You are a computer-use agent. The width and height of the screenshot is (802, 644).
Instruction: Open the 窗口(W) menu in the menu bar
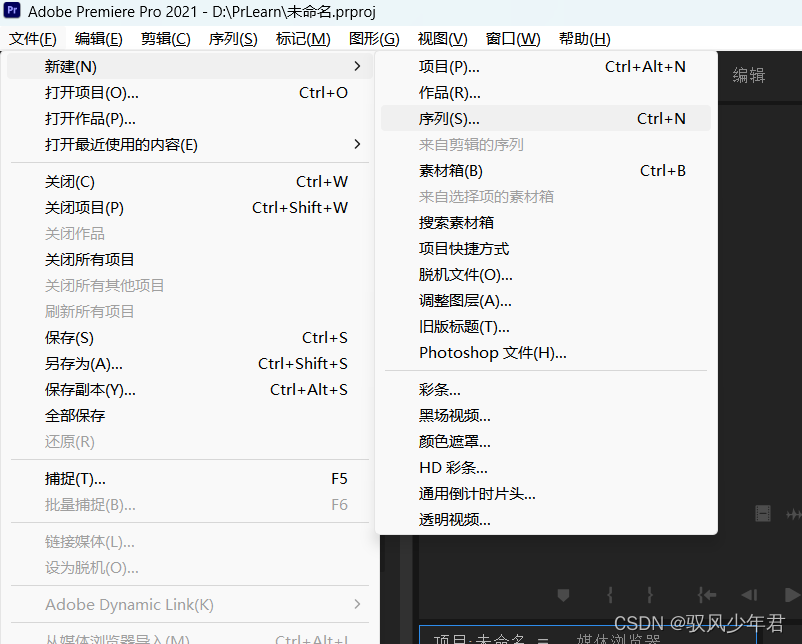[x=513, y=39]
